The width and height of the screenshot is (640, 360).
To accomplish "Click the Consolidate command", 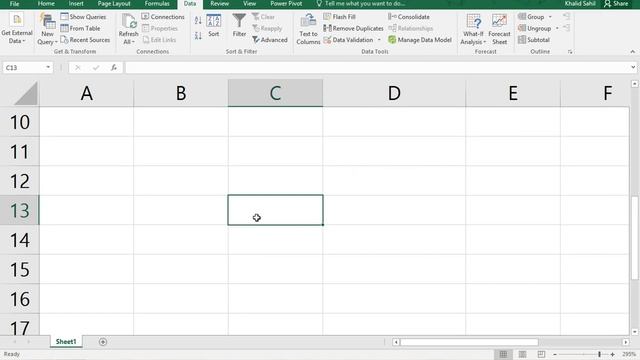I will coord(409,17).
